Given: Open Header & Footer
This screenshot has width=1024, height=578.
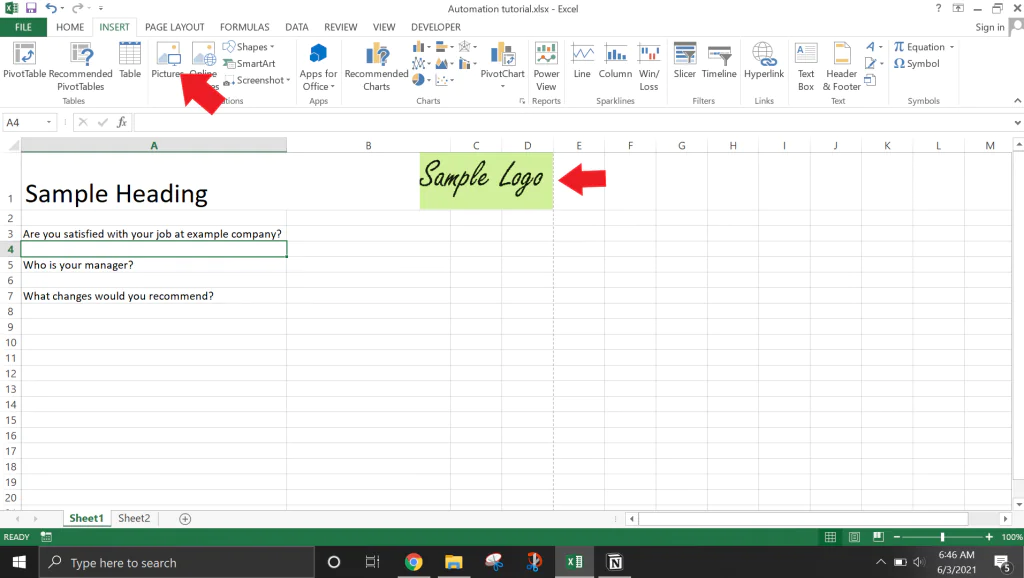Looking at the screenshot, I should click(x=841, y=66).
